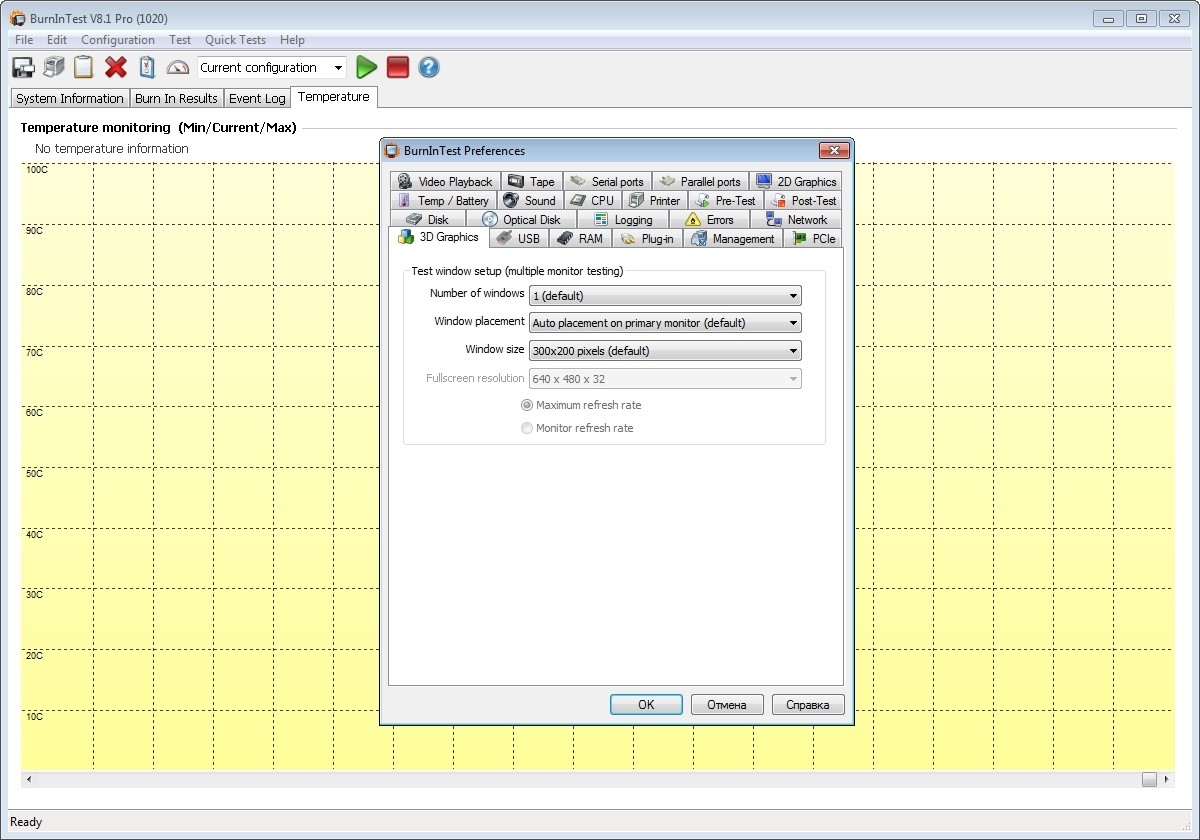Expand Window size dropdown
The width and height of the screenshot is (1200, 840).
click(665, 351)
